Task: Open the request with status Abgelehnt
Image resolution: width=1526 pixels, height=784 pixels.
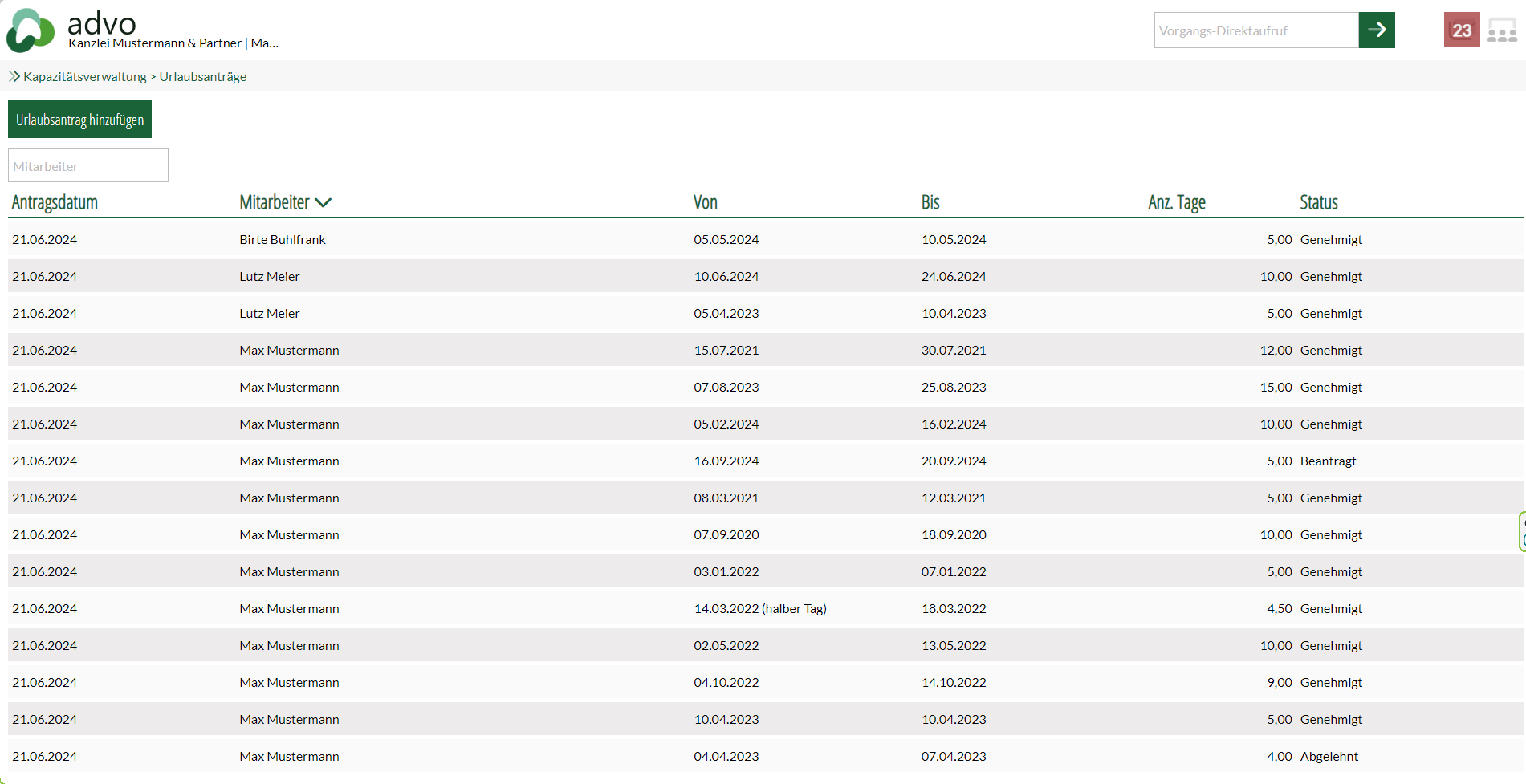Action: point(1329,757)
